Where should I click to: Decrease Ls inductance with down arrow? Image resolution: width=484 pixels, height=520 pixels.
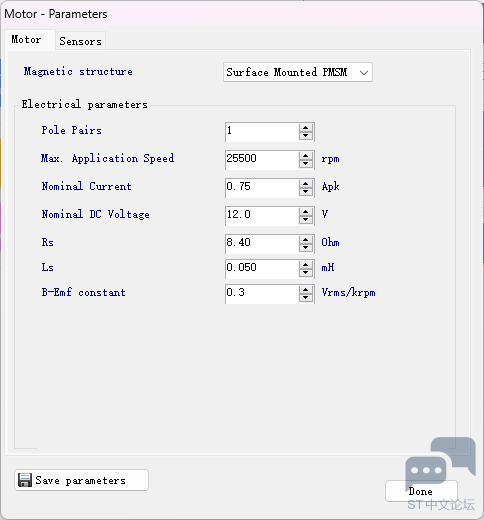click(306, 273)
